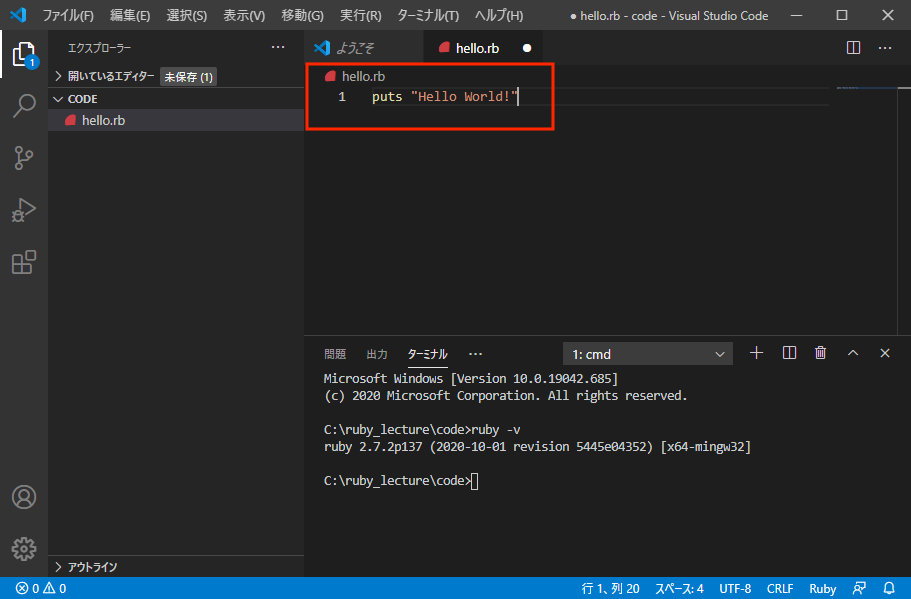Open the 表示(V) menu

coord(244,16)
